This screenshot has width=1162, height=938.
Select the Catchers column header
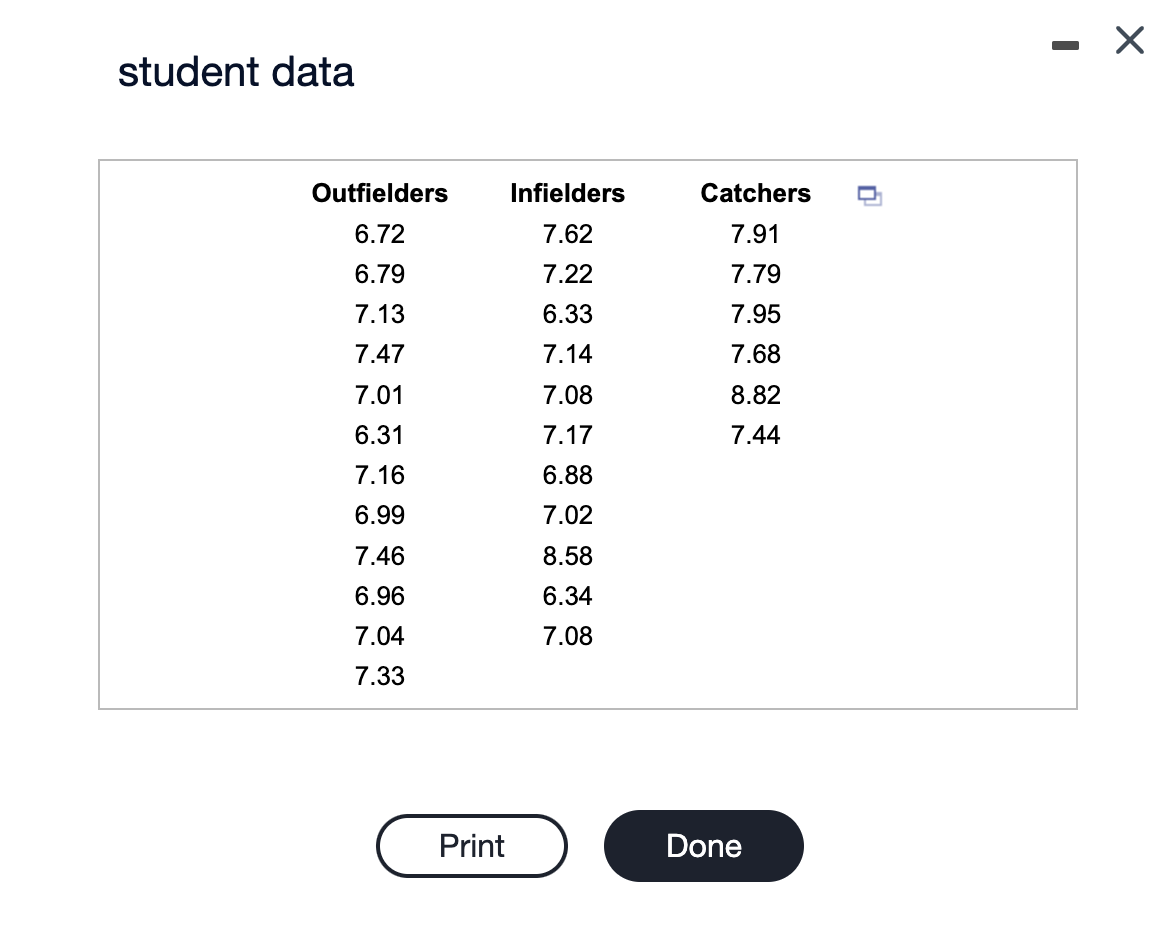(x=755, y=193)
